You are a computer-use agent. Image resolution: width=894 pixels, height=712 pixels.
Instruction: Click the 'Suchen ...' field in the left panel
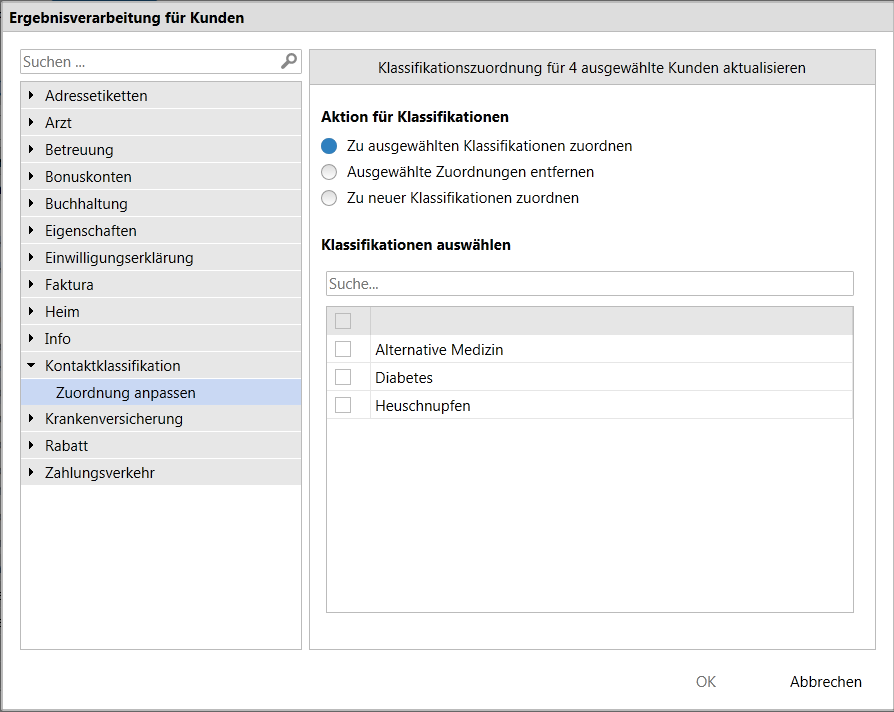pos(148,62)
